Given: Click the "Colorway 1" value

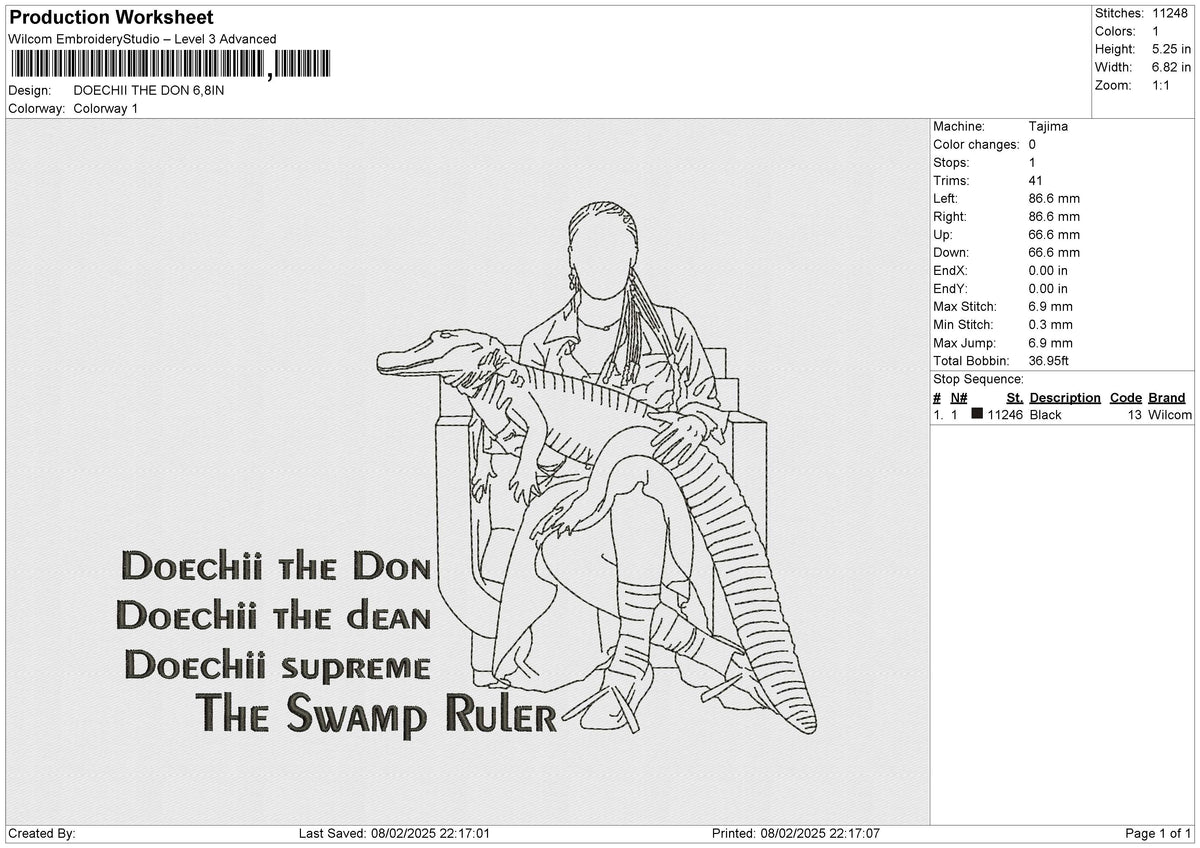Looking at the screenshot, I should tap(106, 108).
